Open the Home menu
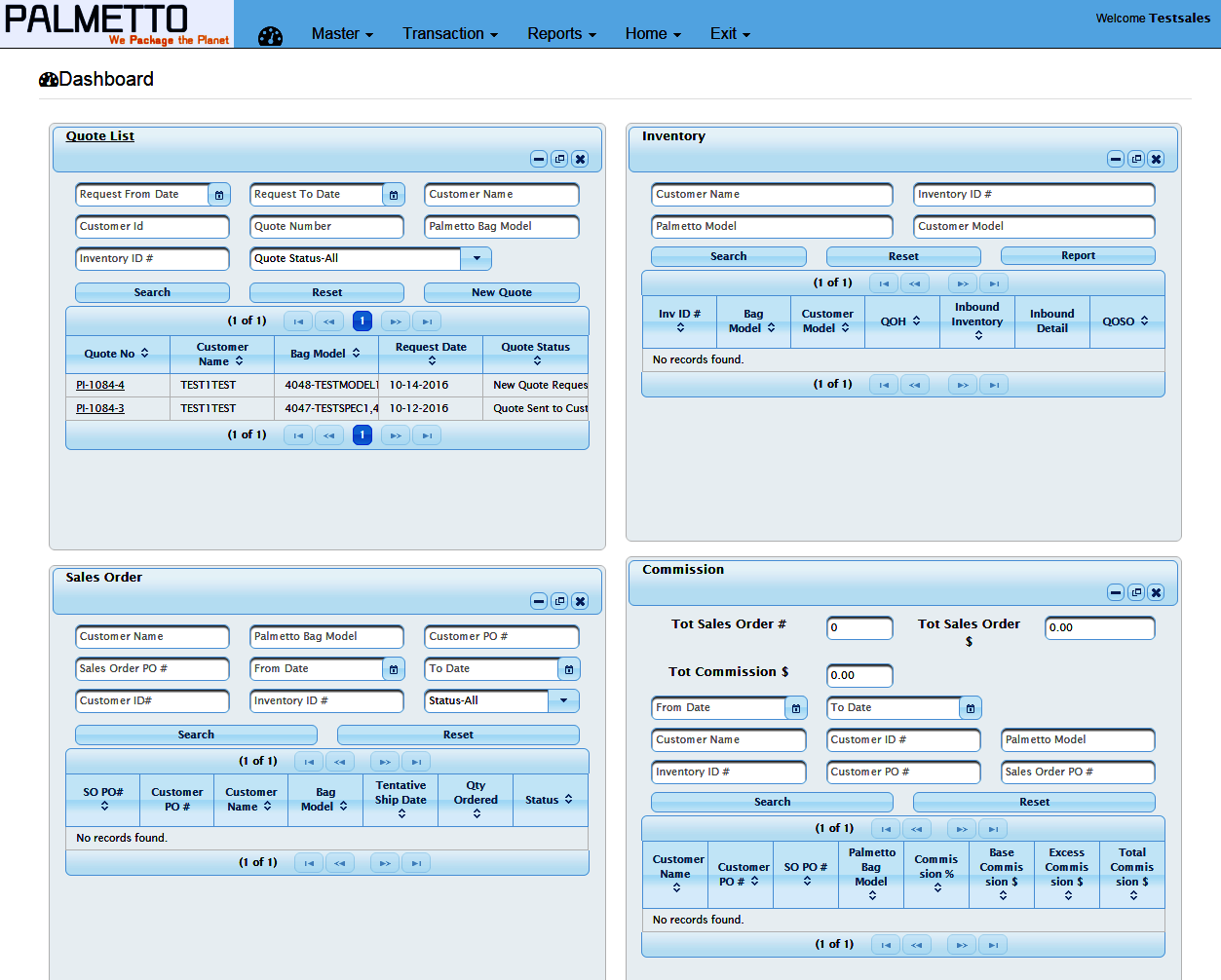1221x980 pixels. pyautogui.click(x=653, y=34)
